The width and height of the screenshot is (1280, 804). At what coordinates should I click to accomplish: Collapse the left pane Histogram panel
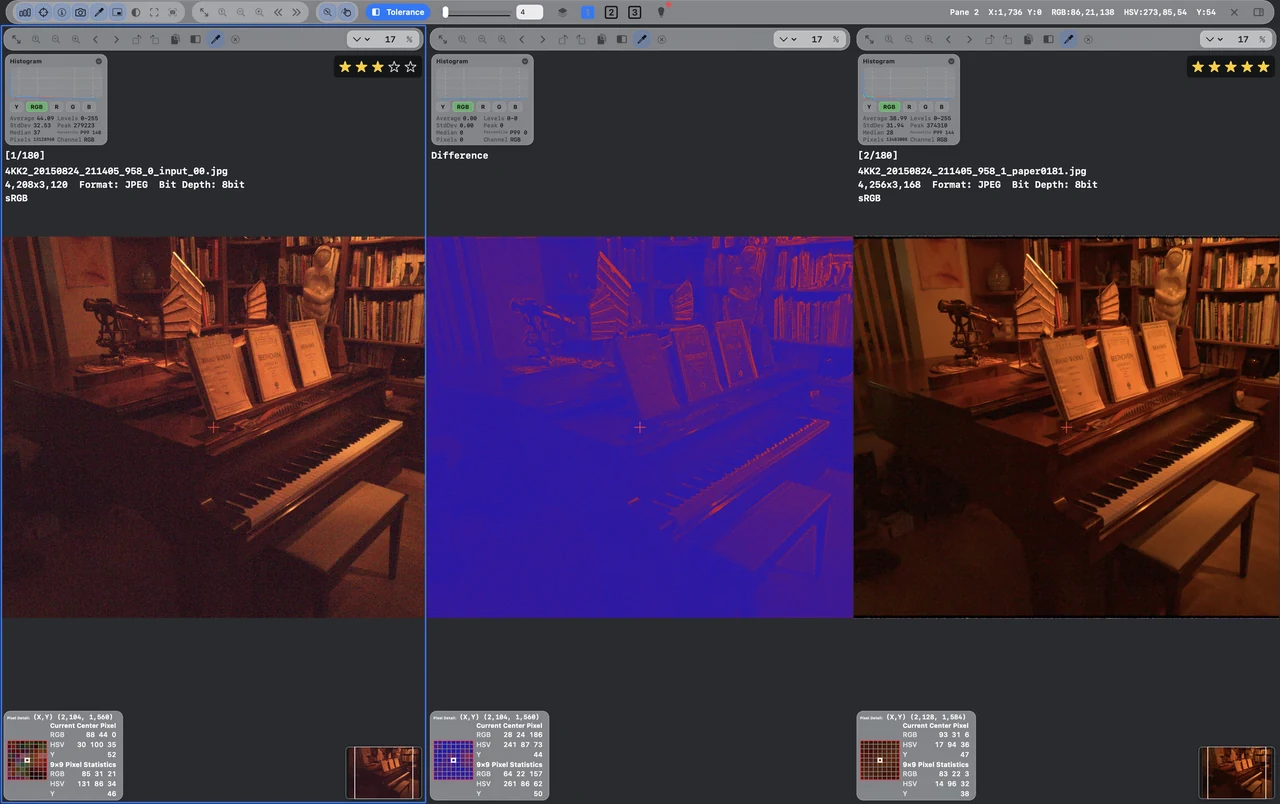tap(99, 61)
